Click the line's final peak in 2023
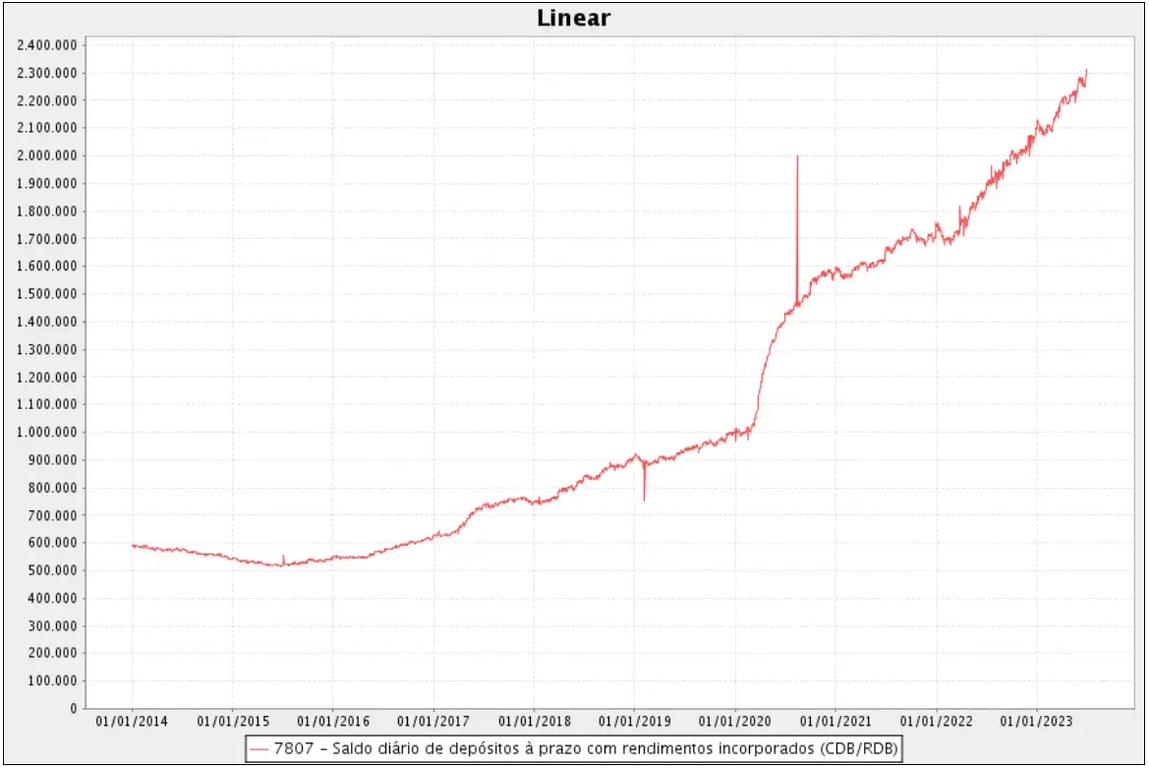This screenshot has width=1149, height=768. 1086,71
